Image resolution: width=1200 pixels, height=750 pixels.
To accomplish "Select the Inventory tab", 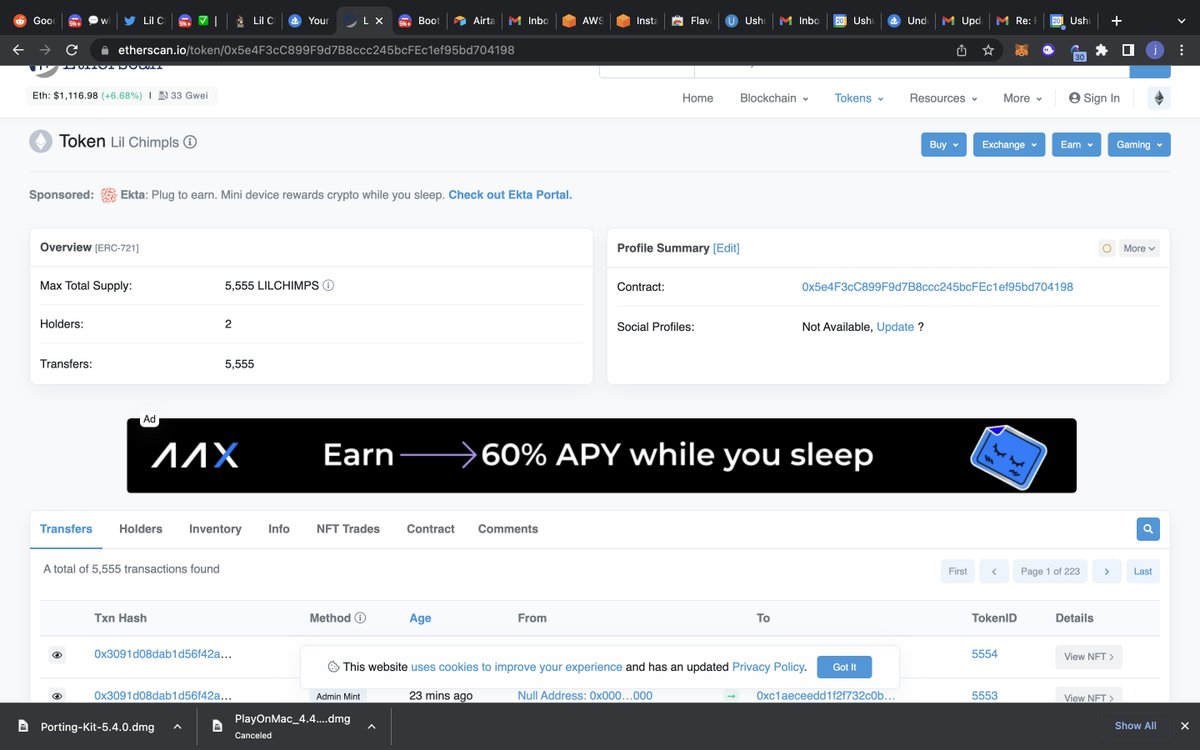I will pos(215,529).
